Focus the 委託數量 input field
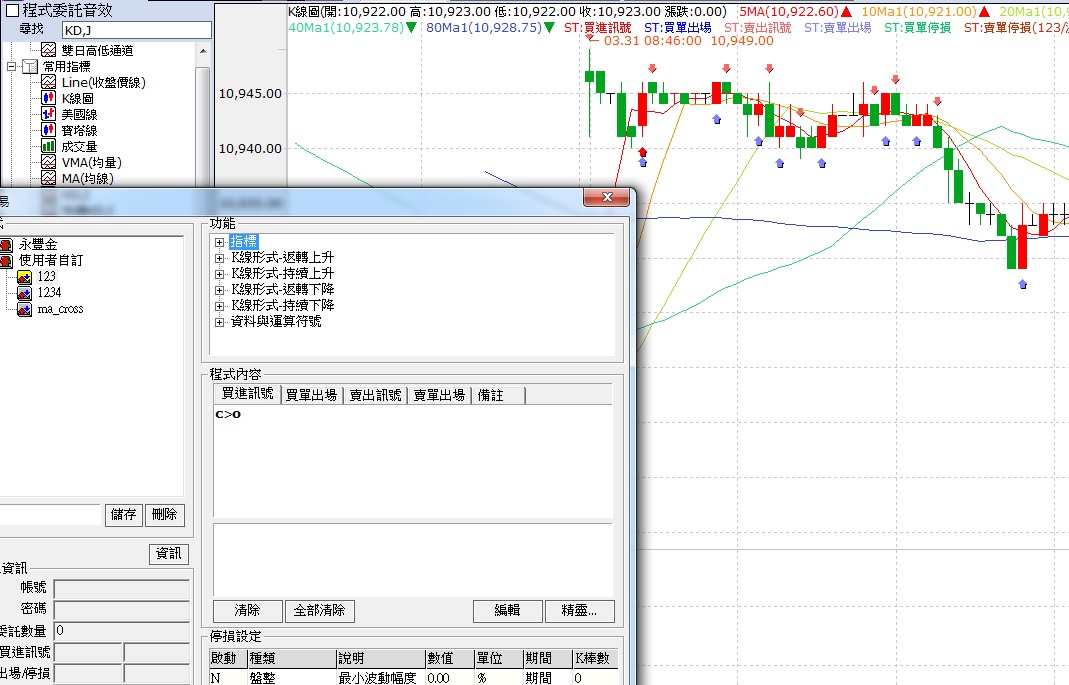1069x685 pixels. 121,630
